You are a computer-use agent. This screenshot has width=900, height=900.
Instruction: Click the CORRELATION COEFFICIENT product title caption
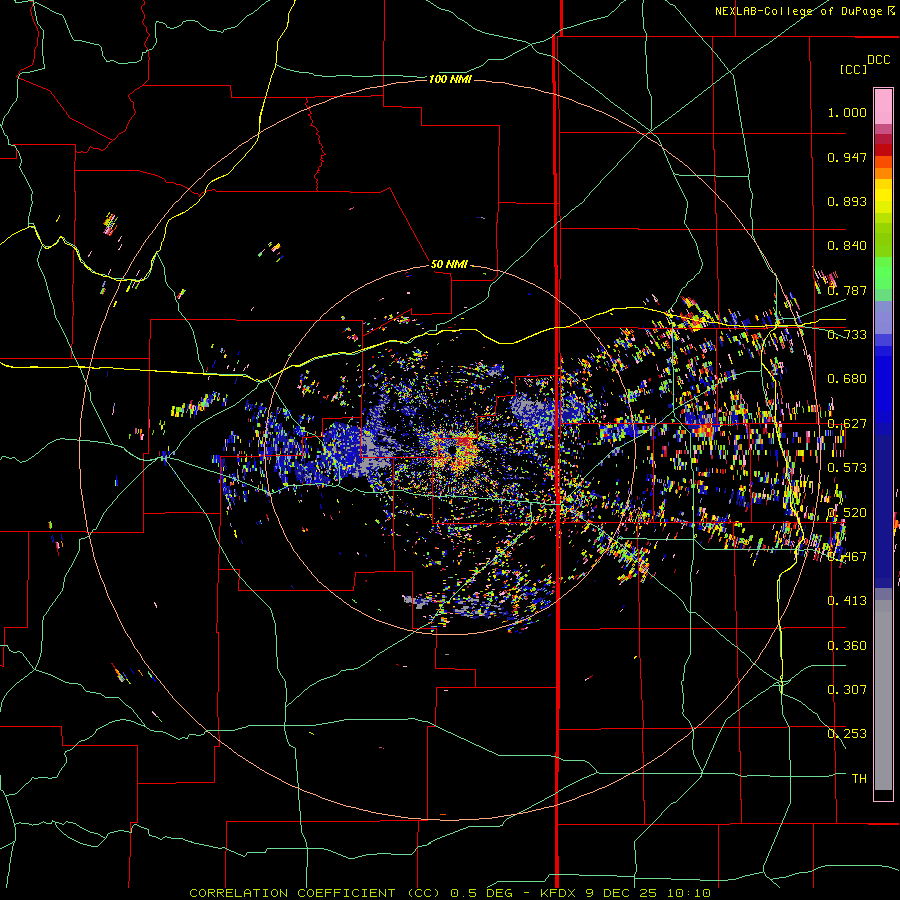(x=450, y=893)
